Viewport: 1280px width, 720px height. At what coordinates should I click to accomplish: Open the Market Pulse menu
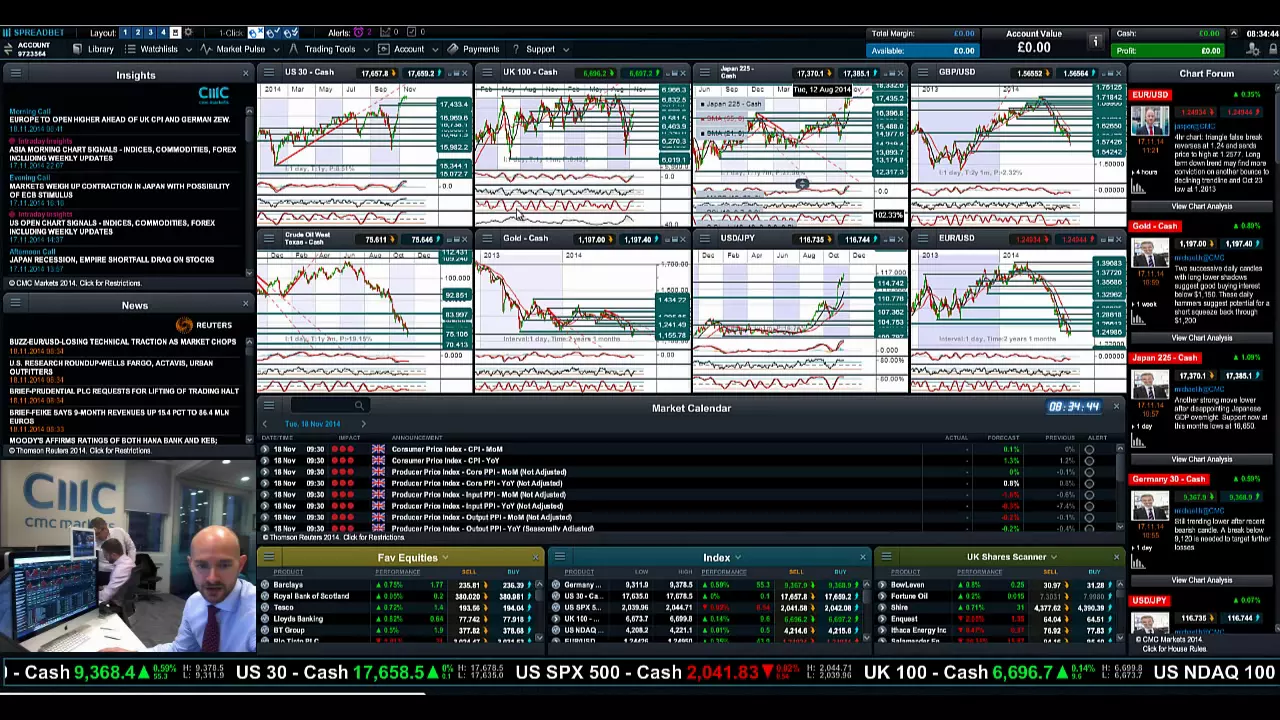[x=240, y=49]
